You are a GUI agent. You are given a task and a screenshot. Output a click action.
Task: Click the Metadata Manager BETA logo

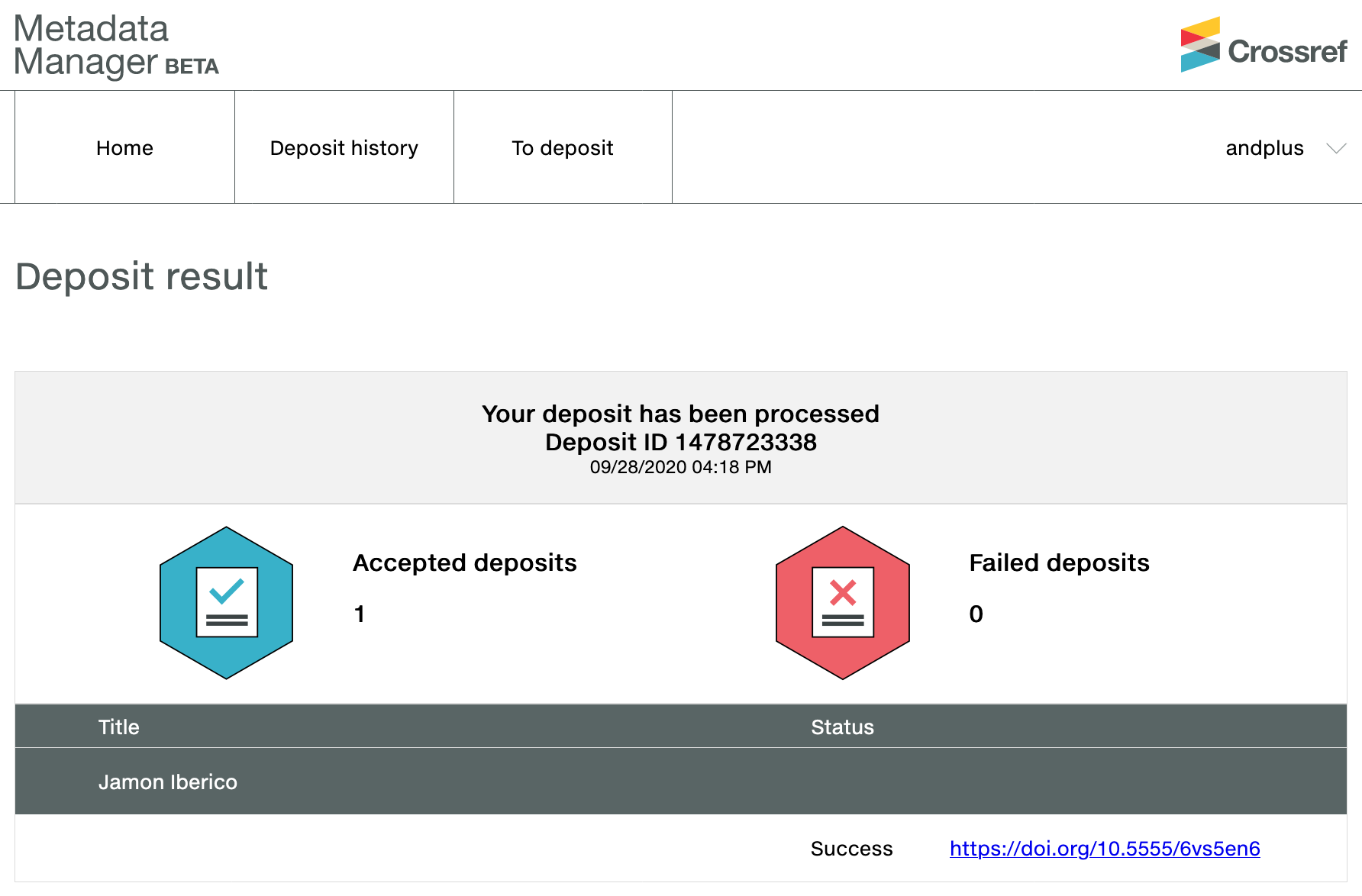[x=116, y=46]
